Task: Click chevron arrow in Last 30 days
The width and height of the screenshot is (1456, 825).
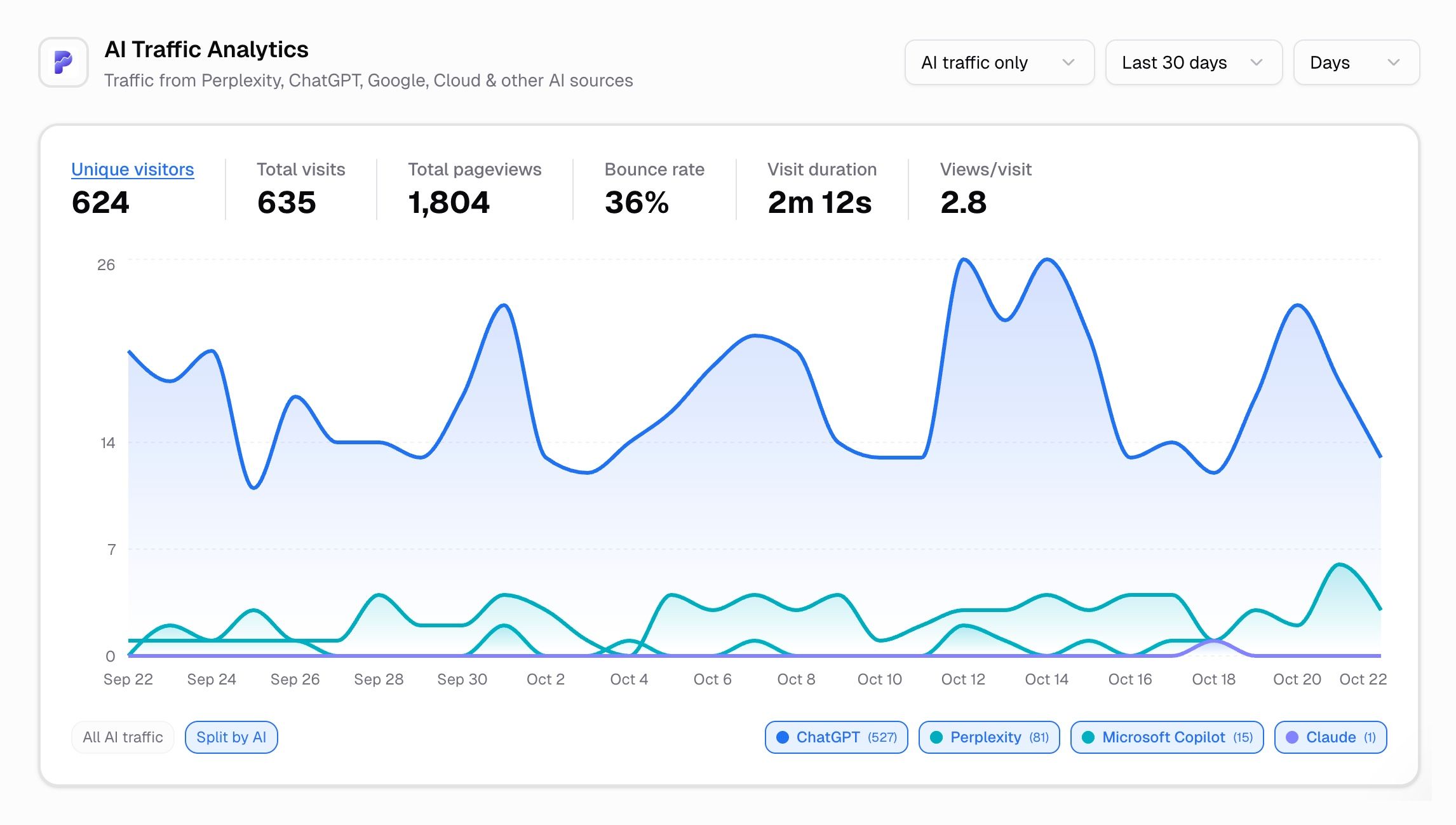Action: click(1256, 62)
